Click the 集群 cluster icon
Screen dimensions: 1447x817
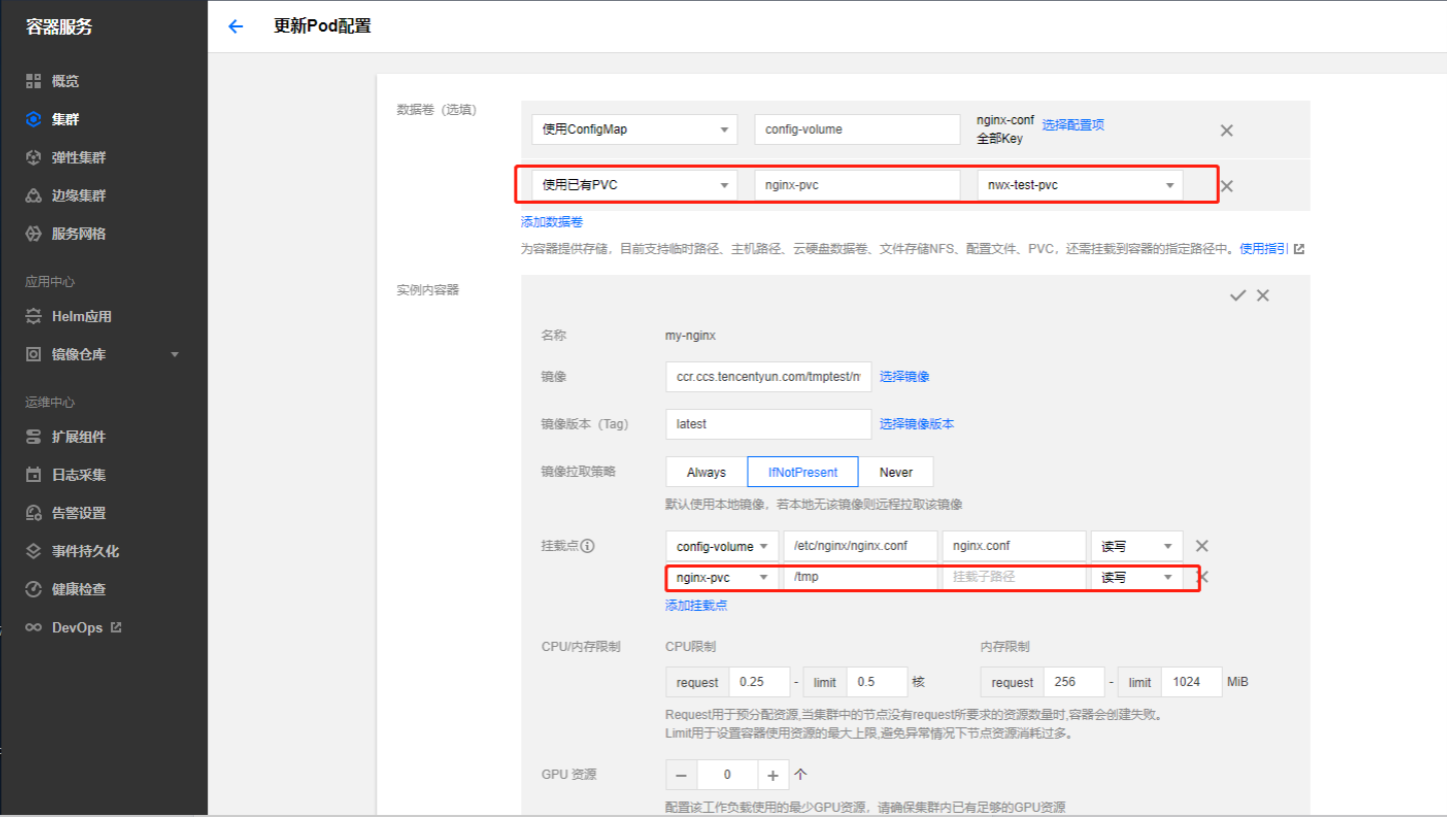pyautogui.click(x=33, y=119)
